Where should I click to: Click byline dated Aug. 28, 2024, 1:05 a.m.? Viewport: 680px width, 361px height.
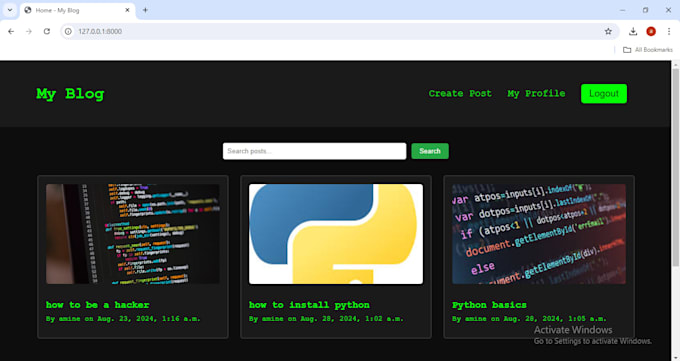coord(529,318)
